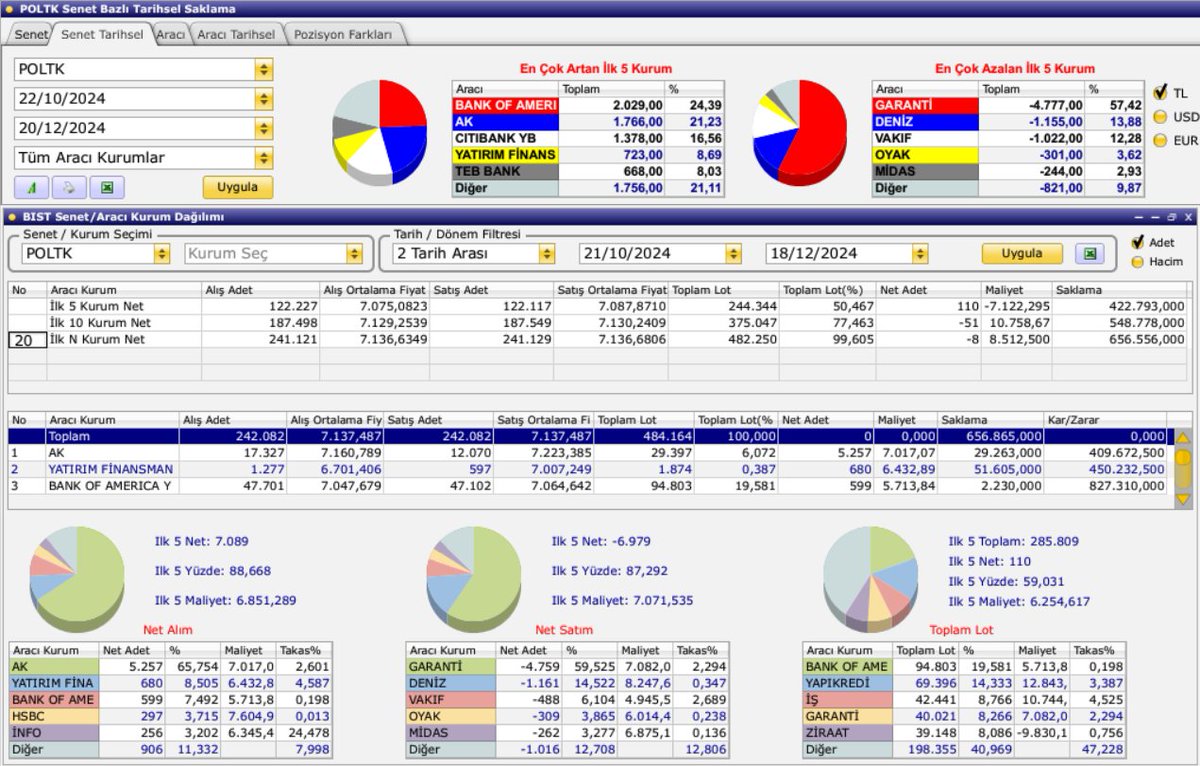Click HSBC row in Net Alım table
Viewport: 1200px width, 766px height.
[x=170, y=716]
